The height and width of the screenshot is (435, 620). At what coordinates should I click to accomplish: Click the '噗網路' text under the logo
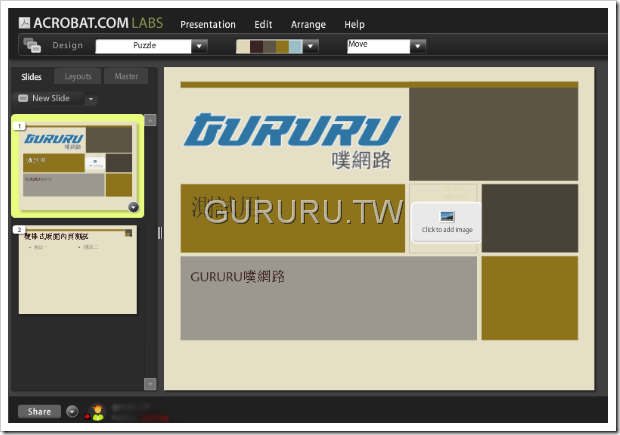(361, 160)
